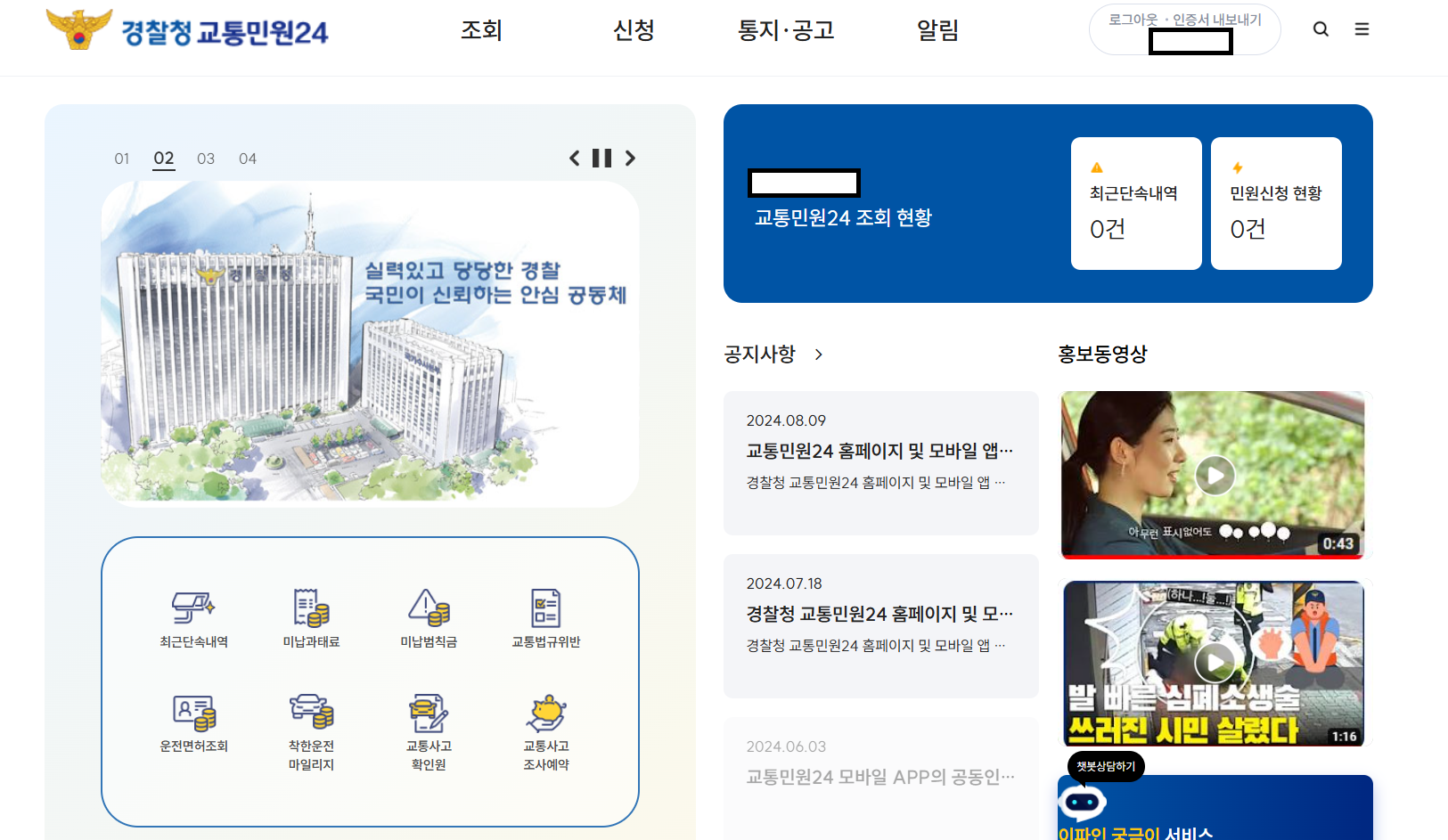Click the police headquarters banner image
This screenshot has width=1448, height=840.
[370, 344]
